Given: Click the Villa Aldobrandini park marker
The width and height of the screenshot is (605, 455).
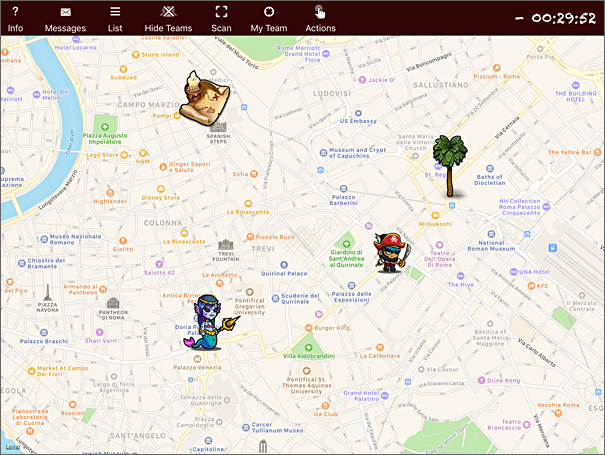Looking at the screenshot, I should click(x=308, y=347).
